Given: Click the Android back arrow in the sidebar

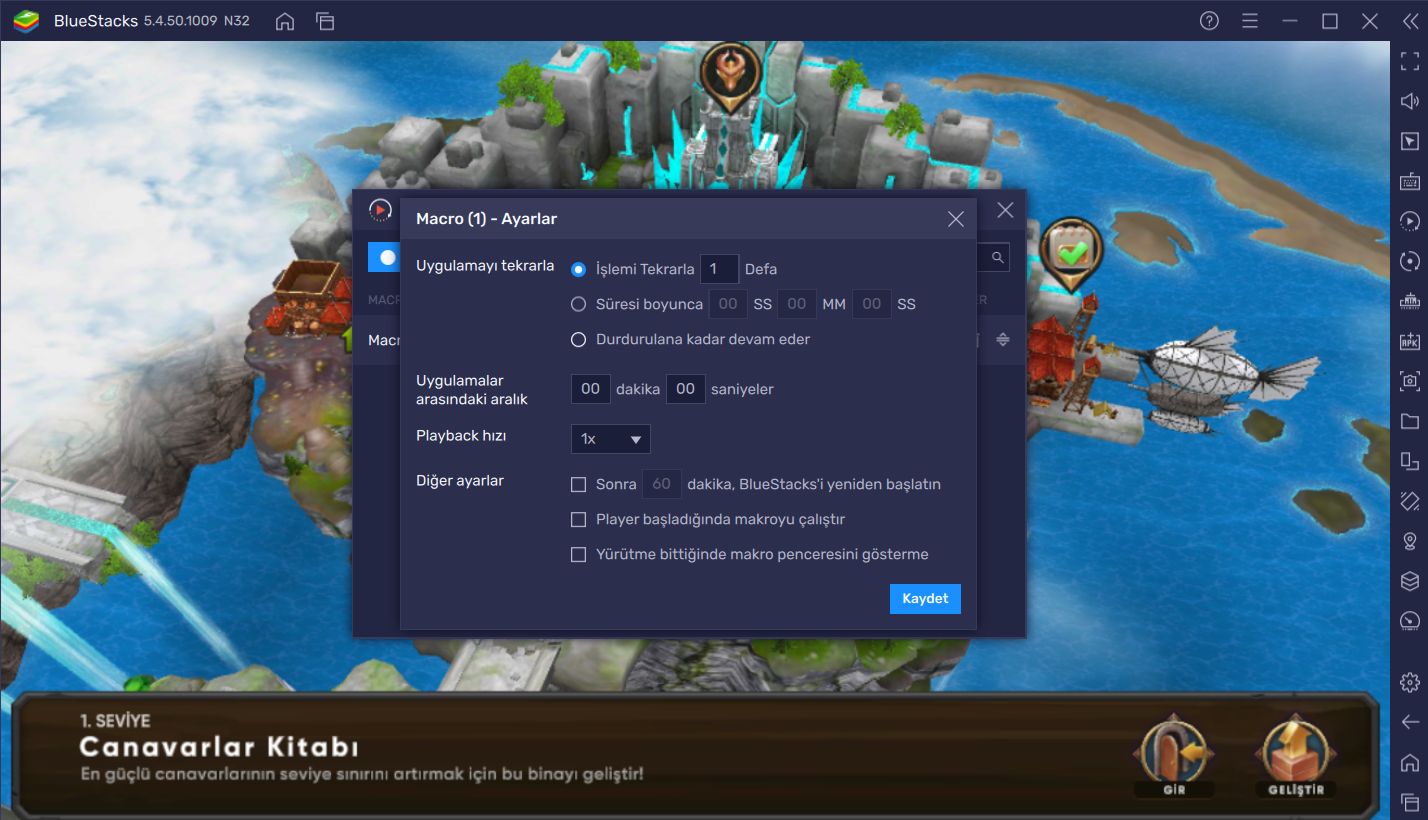Looking at the screenshot, I should pyautogui.click(x=1410, y=722).
